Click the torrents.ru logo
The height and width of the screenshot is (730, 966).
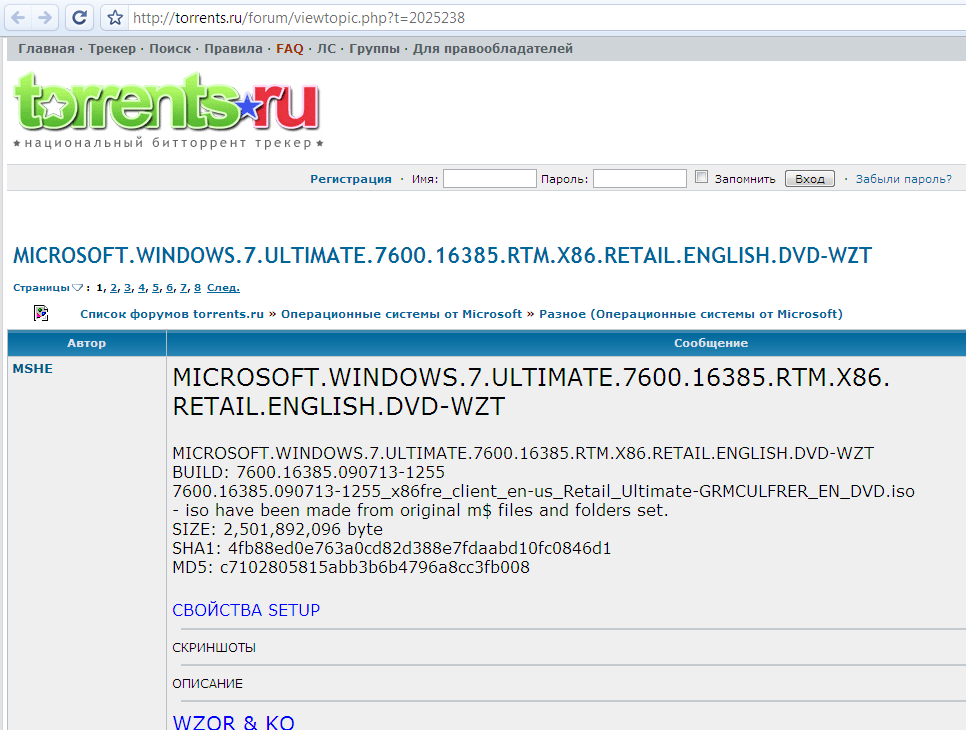pyautogui.click(x=166, y=105)
